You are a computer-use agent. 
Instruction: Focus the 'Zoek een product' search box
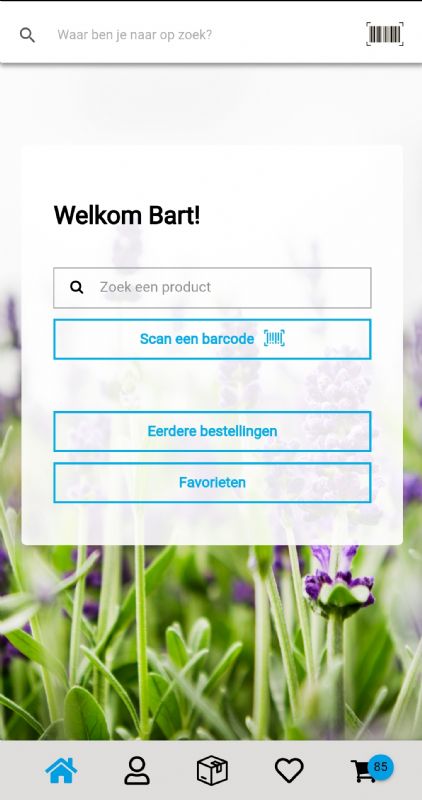click(212, 288)
